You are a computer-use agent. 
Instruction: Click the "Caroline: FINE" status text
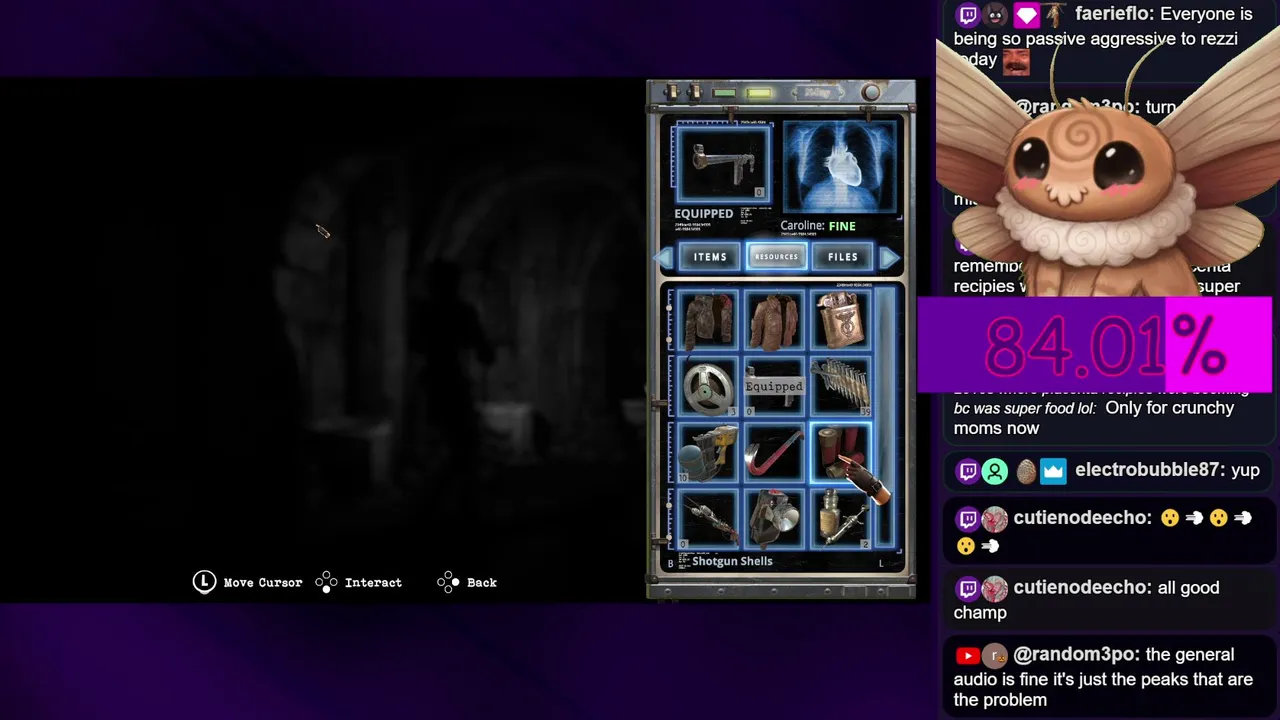(818, 226)
